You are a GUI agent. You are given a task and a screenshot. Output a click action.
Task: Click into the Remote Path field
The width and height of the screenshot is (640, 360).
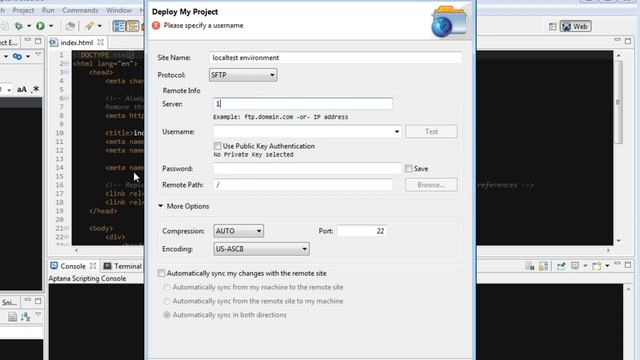click(x=303, y=185)
